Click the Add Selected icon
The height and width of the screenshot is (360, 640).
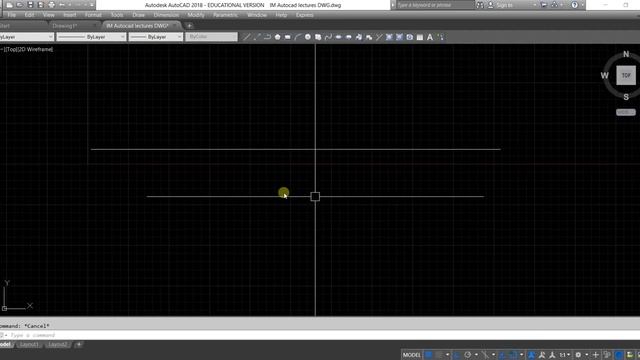pos(441,37)
